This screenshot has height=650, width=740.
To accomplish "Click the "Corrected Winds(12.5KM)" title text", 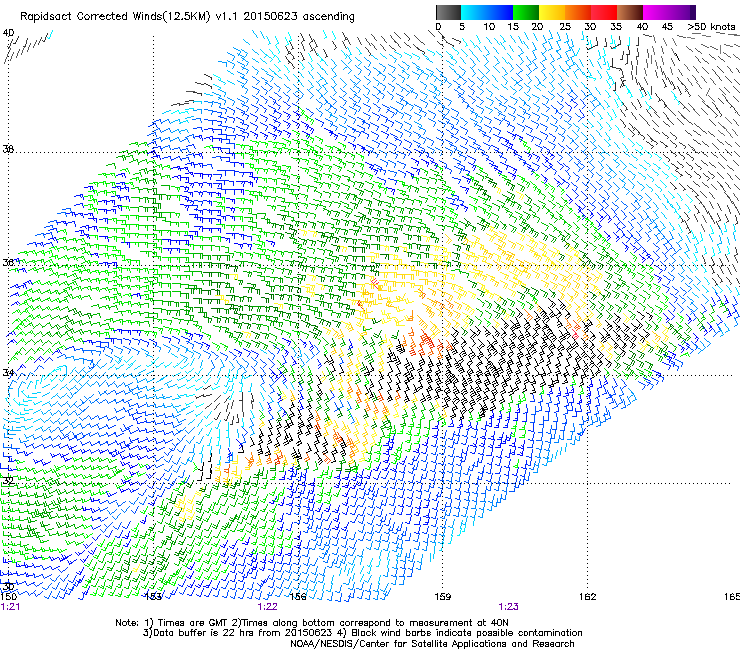I will click(x=144, y=17).
